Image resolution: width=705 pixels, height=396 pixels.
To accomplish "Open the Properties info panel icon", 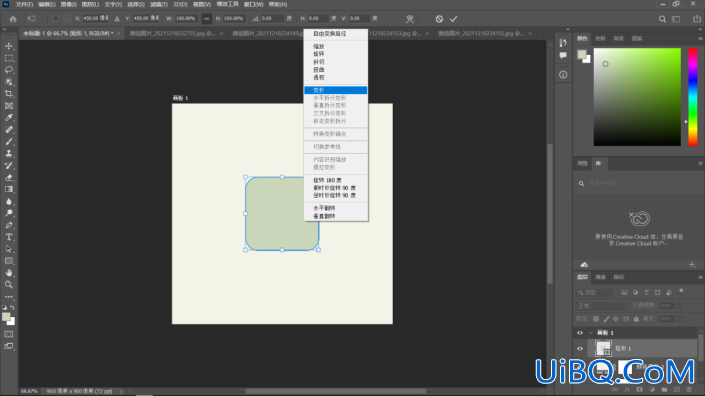I will click(x=563, y=75).
